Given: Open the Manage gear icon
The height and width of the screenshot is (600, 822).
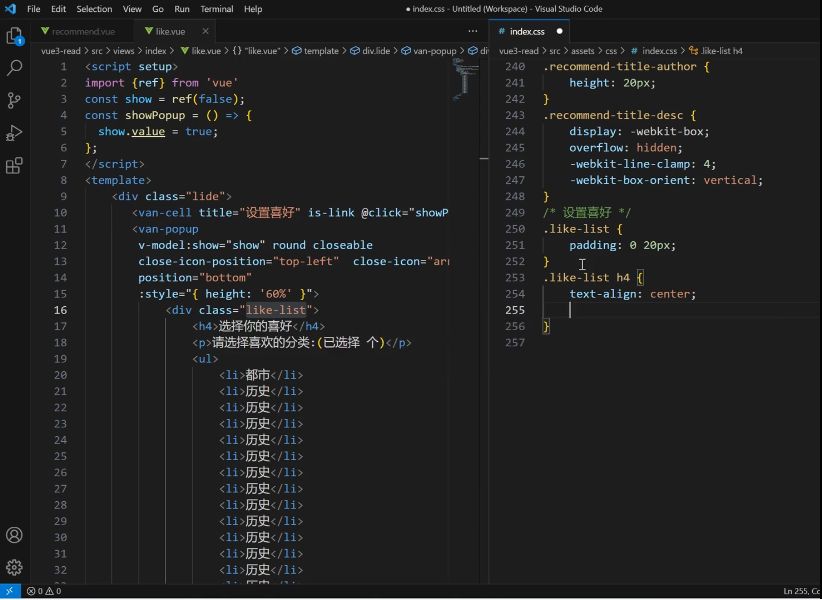Looking at the screenshot, I should click(x=14, y=567).
